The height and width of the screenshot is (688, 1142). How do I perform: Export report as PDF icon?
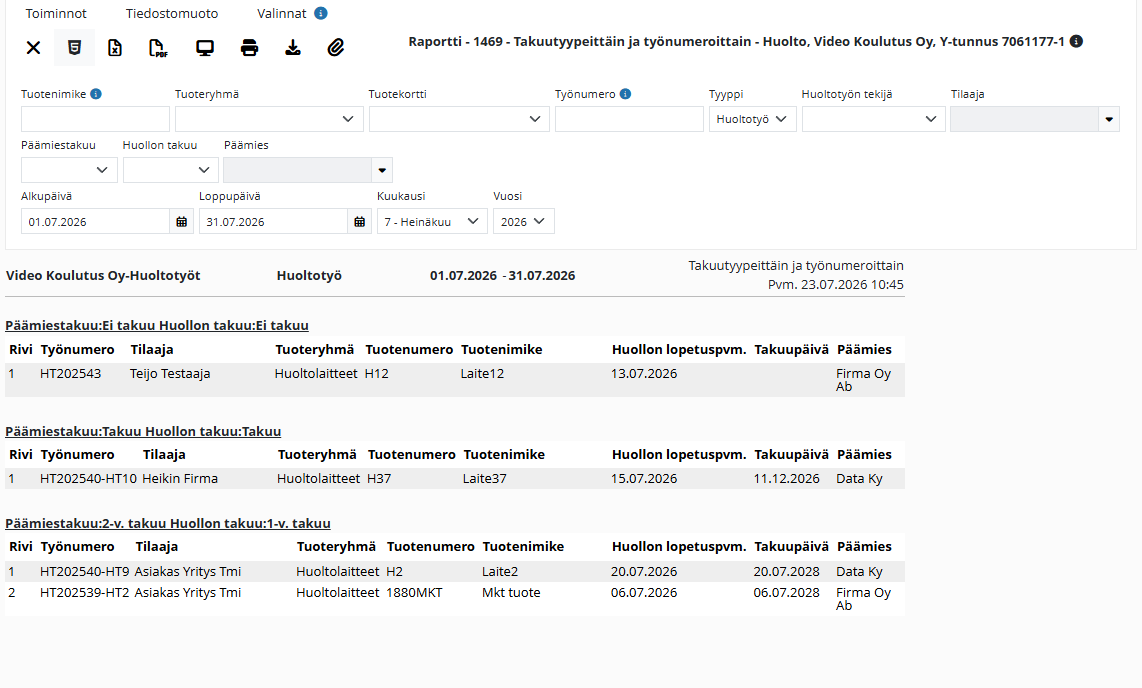(158, 48)
